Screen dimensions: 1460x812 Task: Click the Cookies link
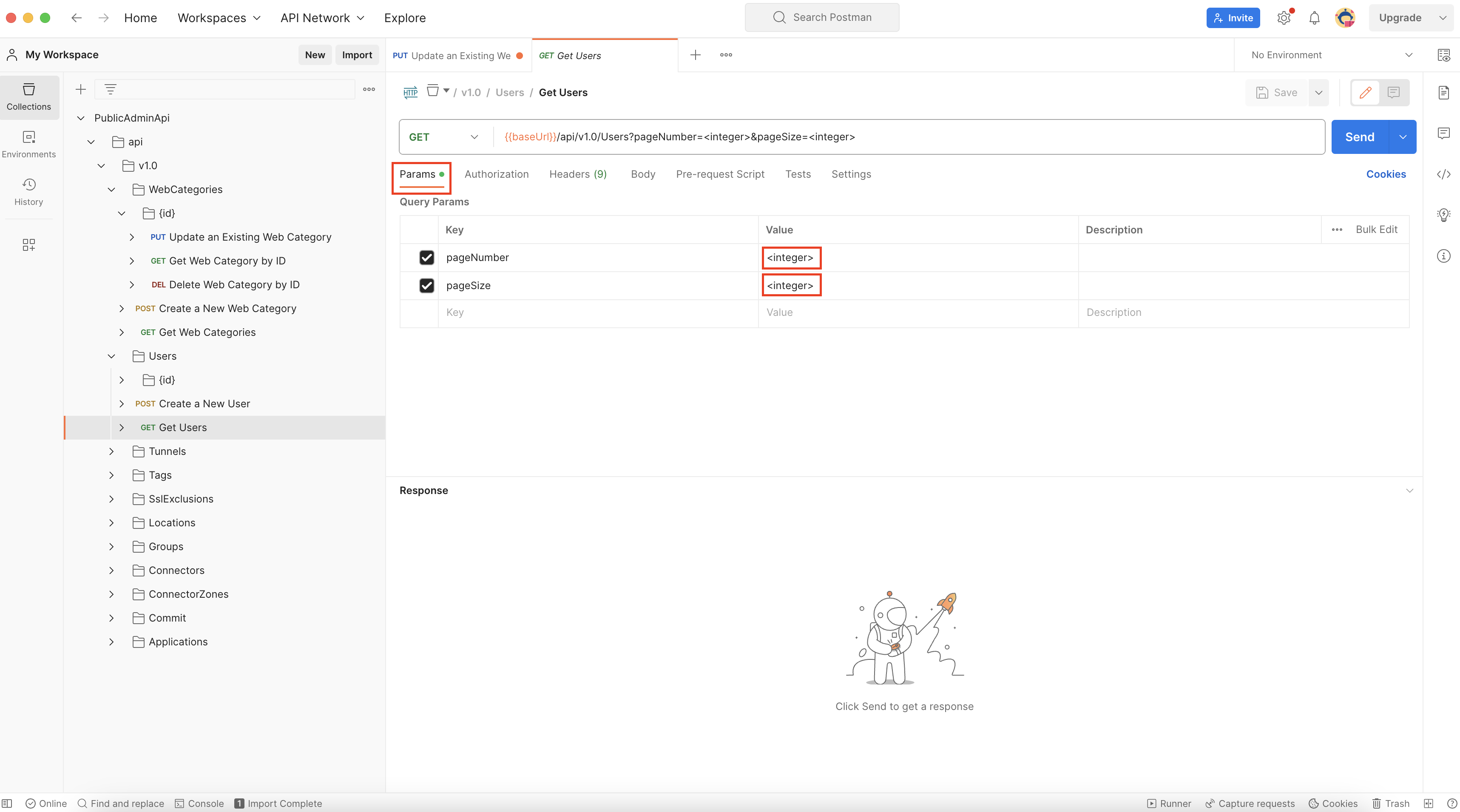(1385, 174)
